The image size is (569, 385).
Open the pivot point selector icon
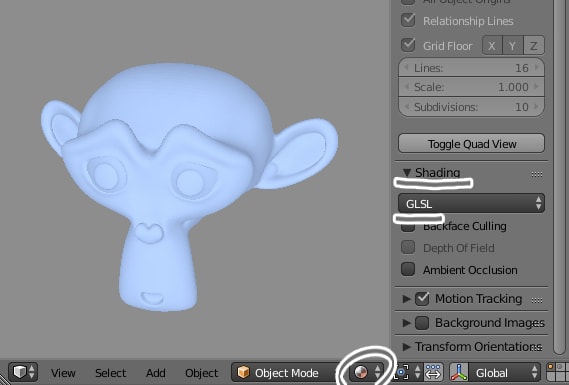point(407,372)
